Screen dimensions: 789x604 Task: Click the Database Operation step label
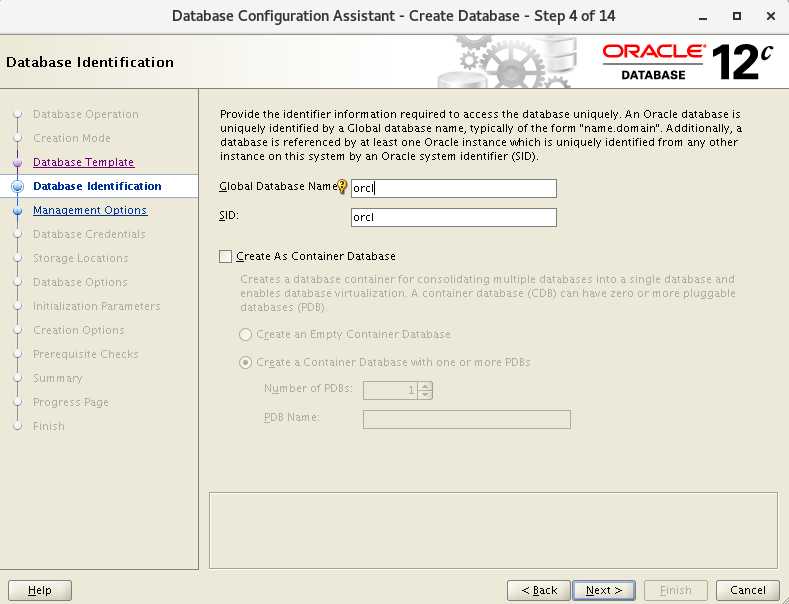click(86, 114)
